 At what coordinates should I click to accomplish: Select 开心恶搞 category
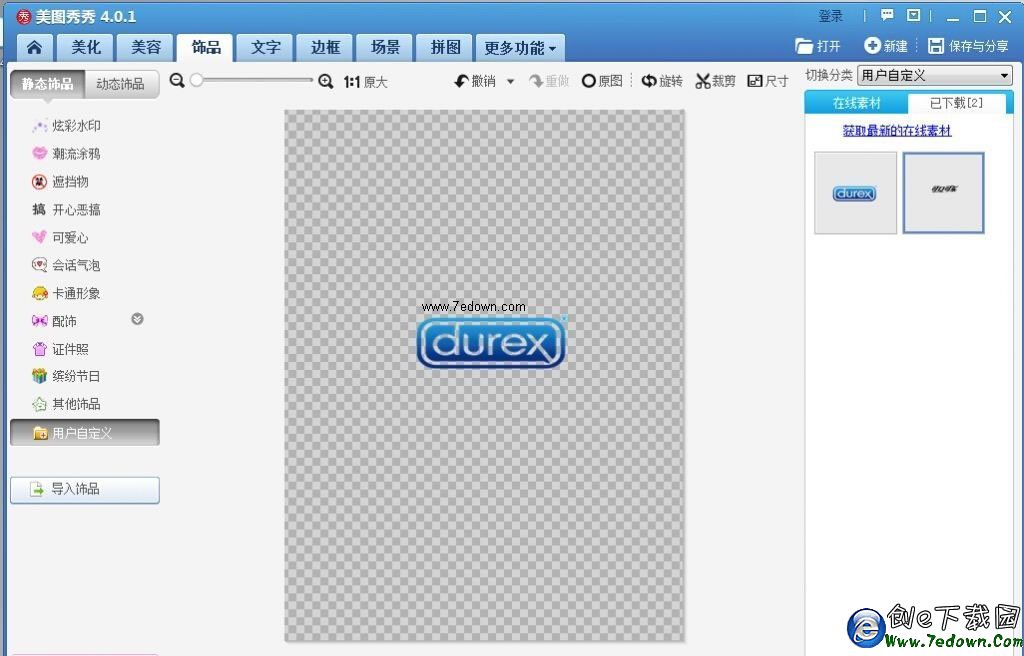(x=67, y=210)
